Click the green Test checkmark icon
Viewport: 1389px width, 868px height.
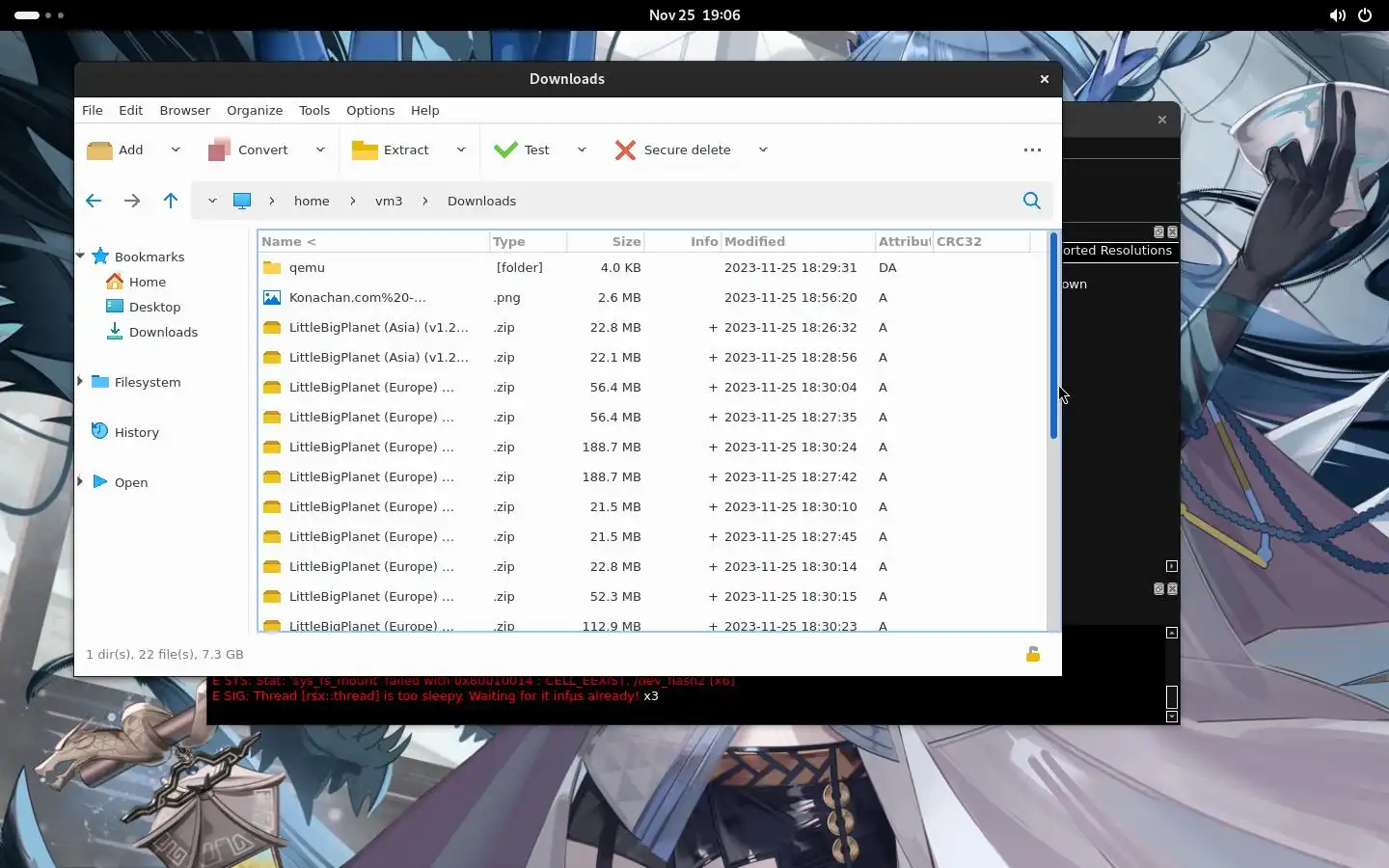[505, 150]
